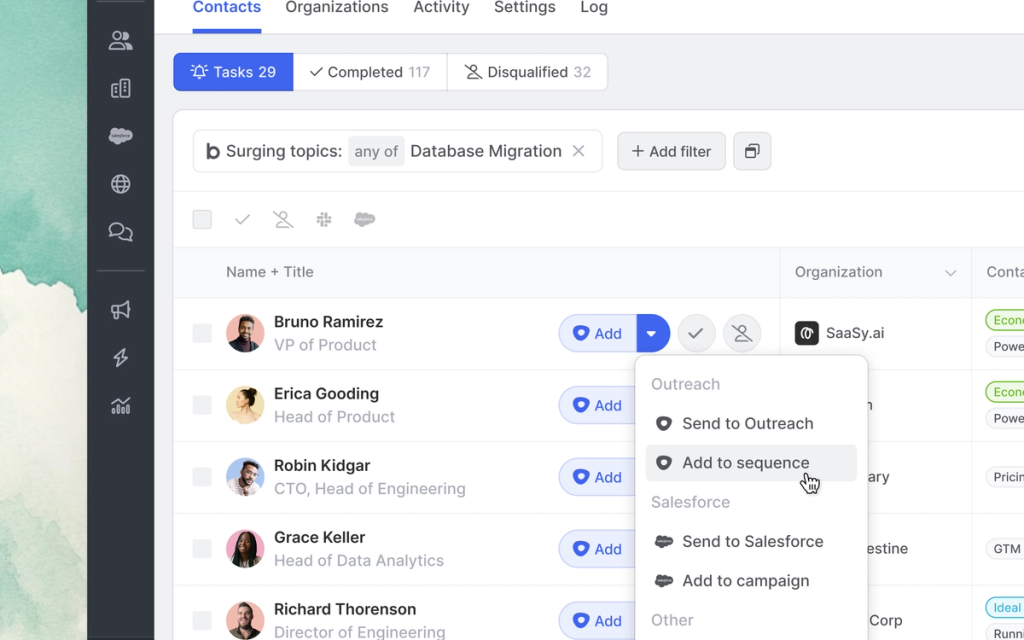Click the Add filter button
Image resolution: width=1024 pixels, height=640 pixels.
[671, 151]
